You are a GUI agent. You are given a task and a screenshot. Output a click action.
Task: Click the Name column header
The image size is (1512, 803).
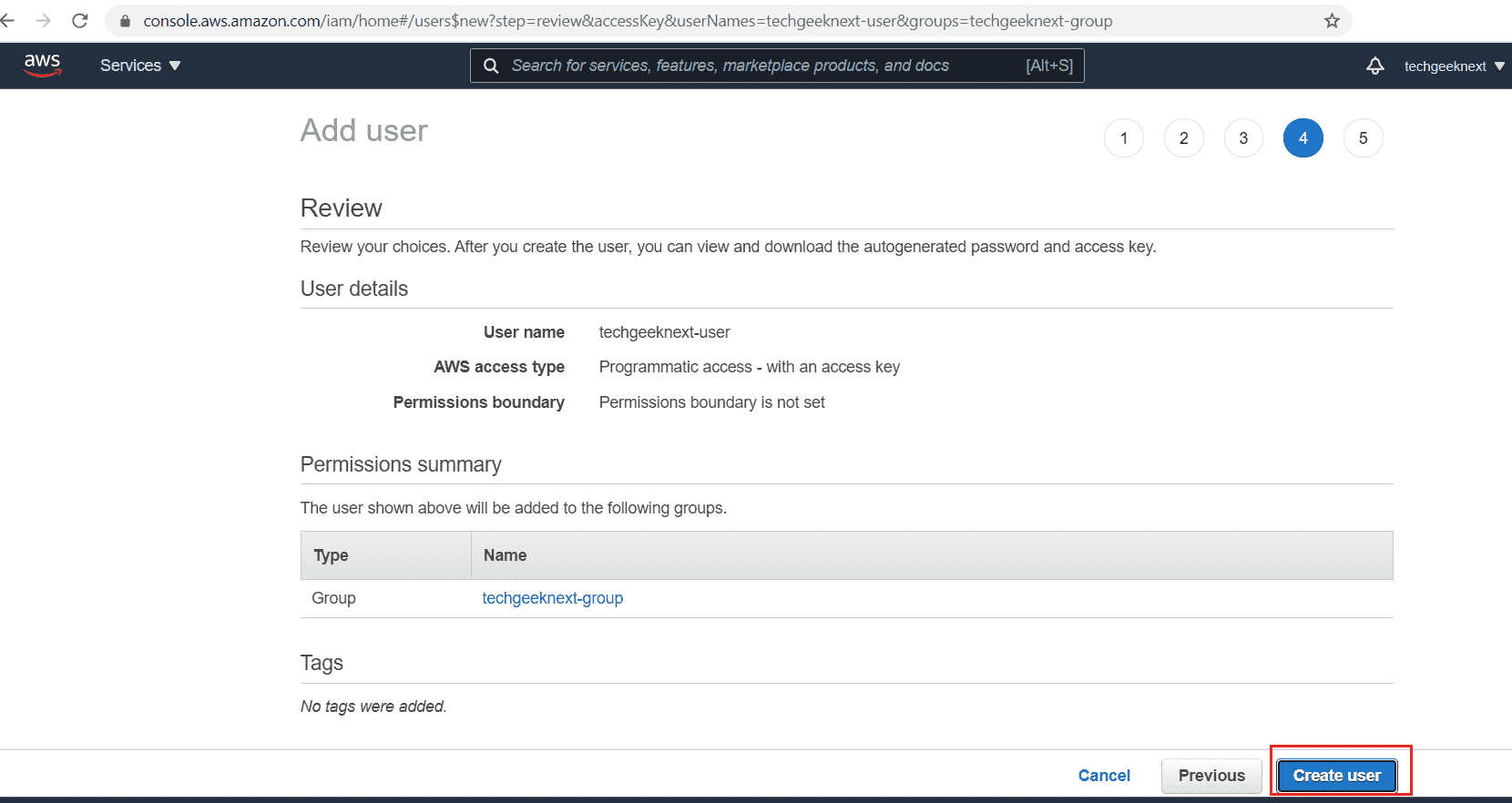[932, 555]
